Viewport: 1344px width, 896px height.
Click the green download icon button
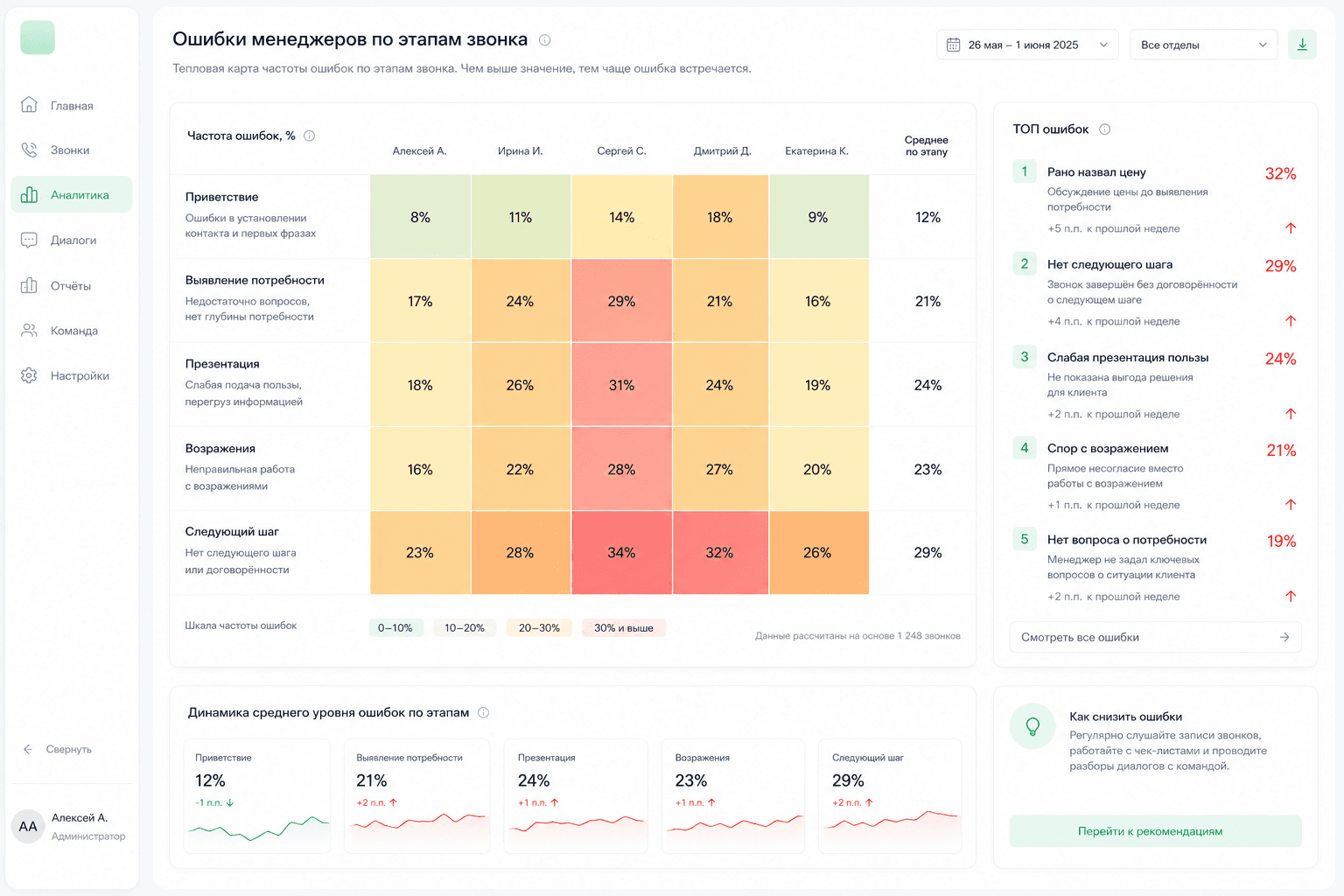1302,45
